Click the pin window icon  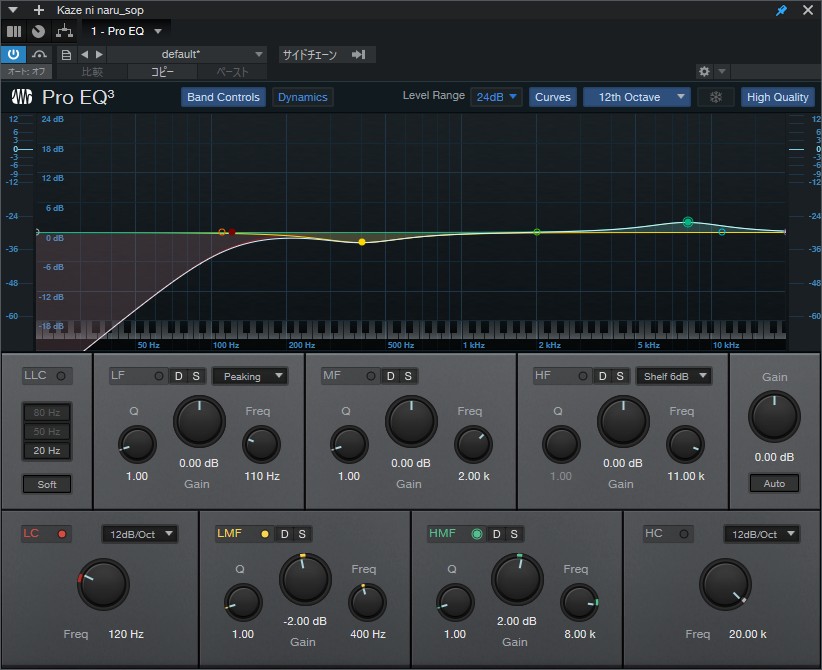pos(782,10)
